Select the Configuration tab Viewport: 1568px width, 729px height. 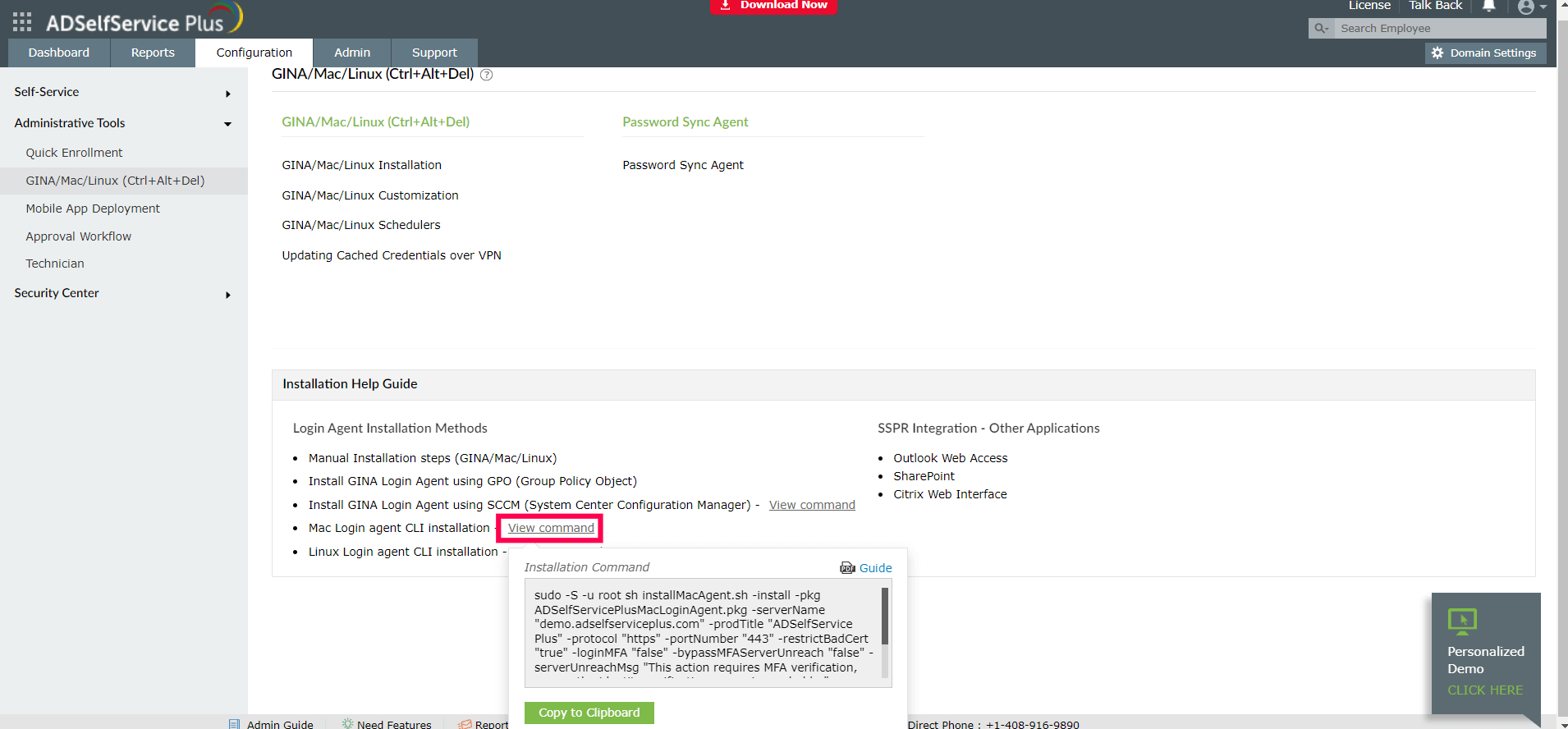click(x=254, y=53)
